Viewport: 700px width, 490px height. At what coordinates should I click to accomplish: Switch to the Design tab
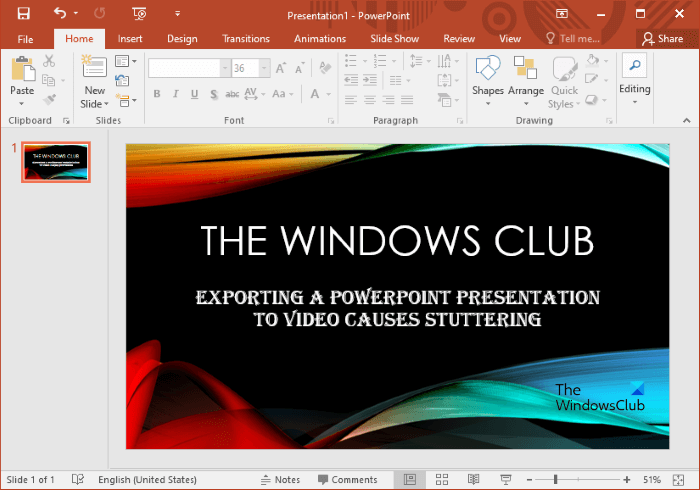[x=182, y=39]
